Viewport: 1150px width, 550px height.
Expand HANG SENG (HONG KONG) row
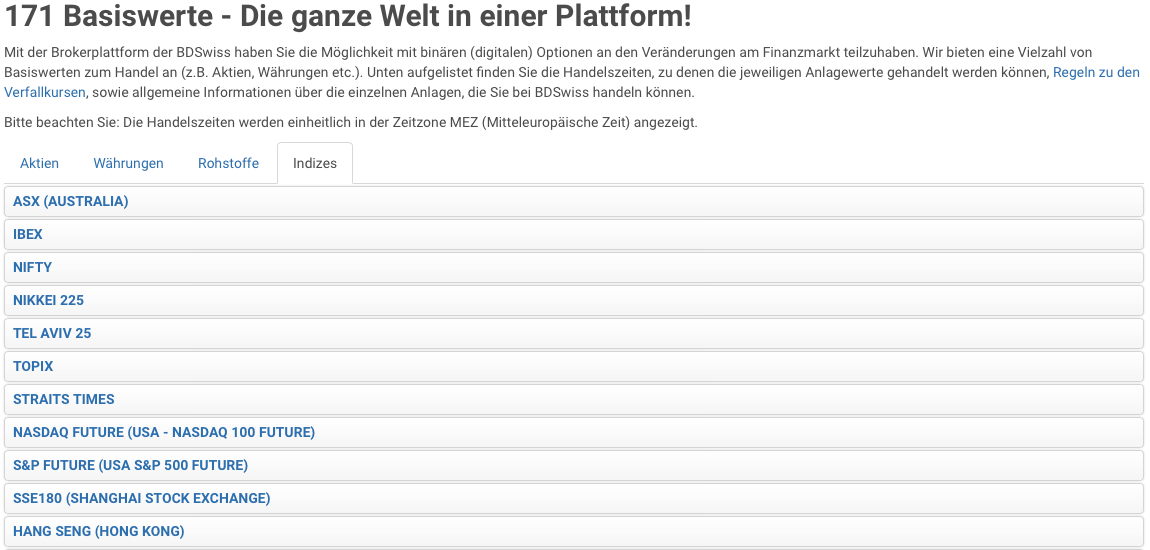(574, 532)
